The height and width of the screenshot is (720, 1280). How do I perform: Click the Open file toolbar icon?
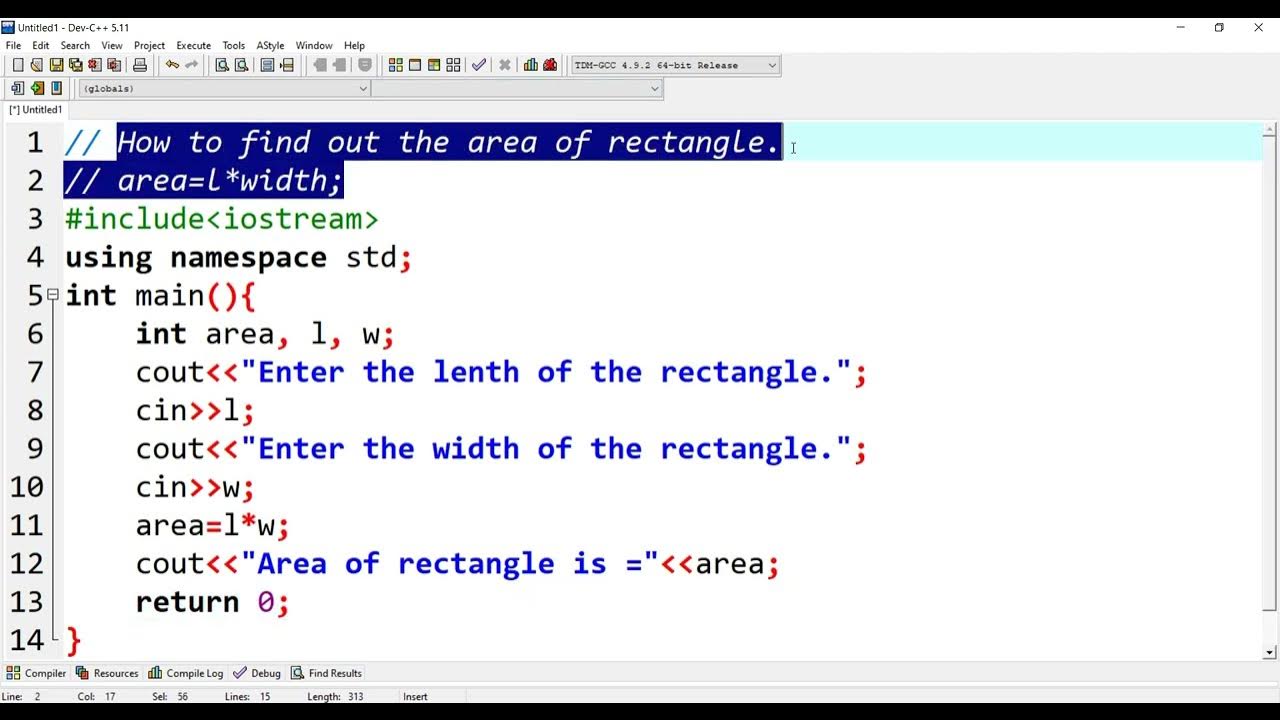pos(37,65)
